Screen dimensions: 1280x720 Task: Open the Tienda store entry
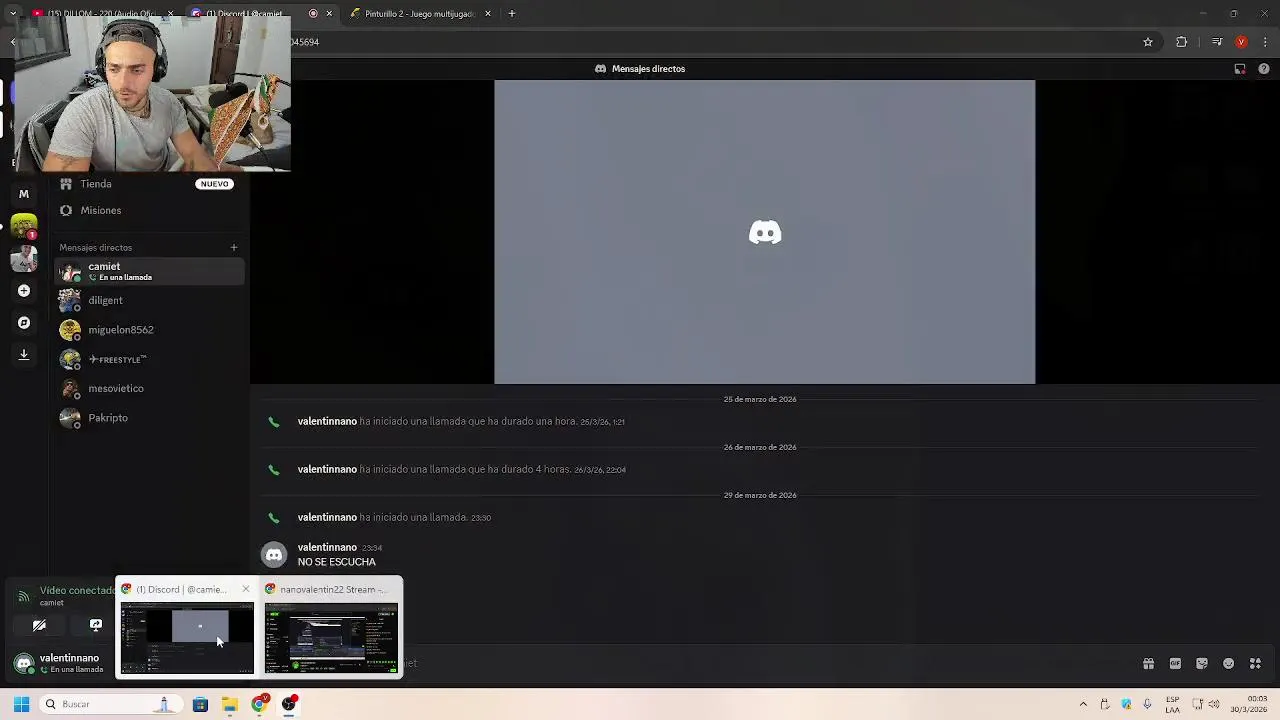point(148,184)
